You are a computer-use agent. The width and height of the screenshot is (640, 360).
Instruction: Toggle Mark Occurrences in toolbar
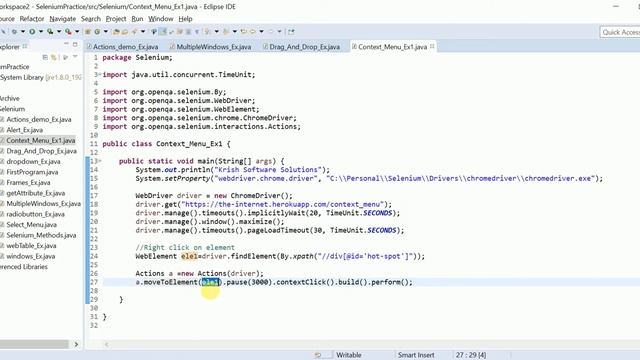click(162, 31)
